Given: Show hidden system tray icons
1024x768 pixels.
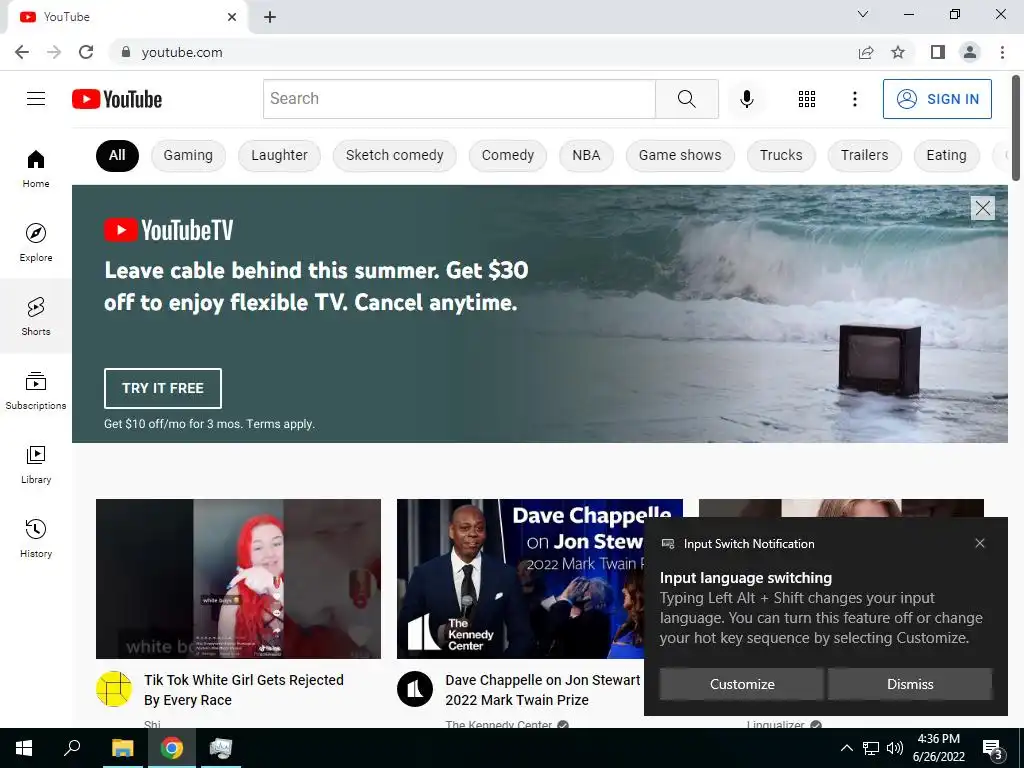Looking at the screenshot, I should pyautogui.click(x=846, y=748).
